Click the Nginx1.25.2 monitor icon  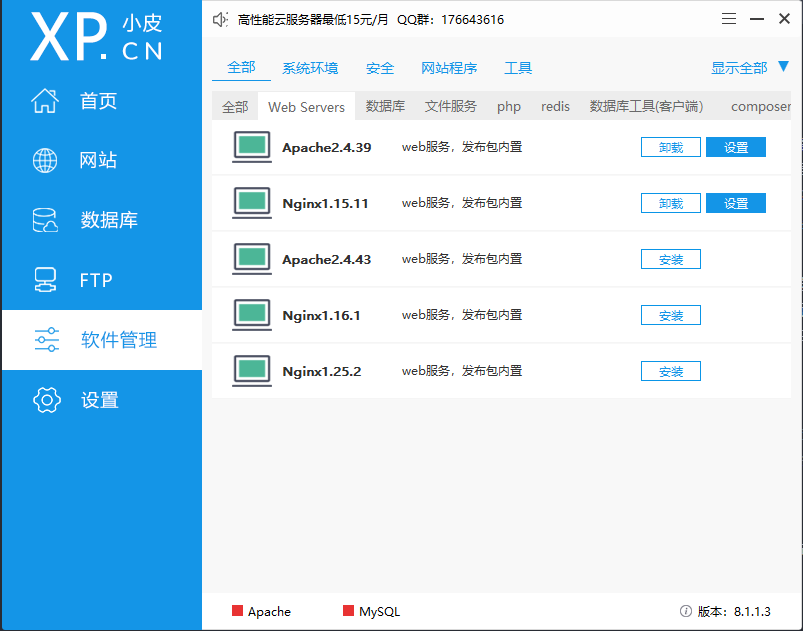pyautogui.click(x=252, y=371)
